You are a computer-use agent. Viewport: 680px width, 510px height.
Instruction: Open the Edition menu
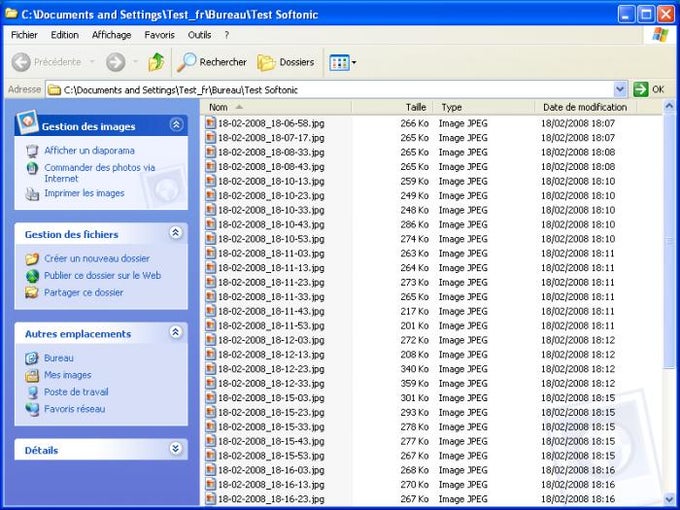(65, 35)
